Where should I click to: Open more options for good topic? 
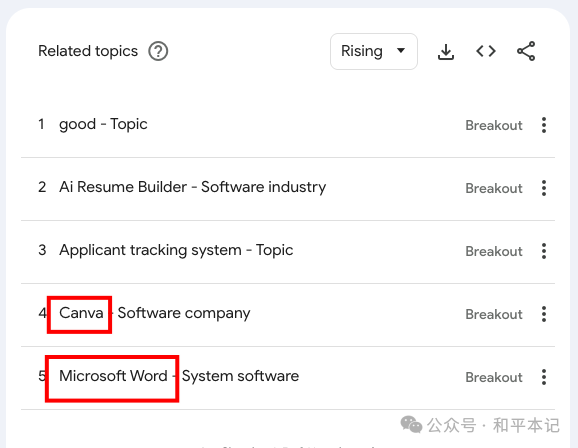click(544, 125)
